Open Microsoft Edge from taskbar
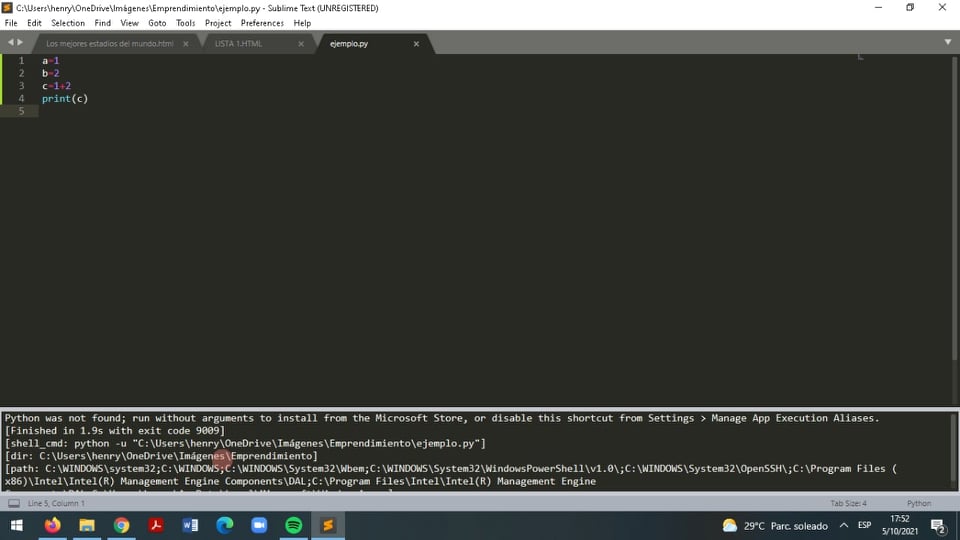 pyautogui.click(x=224, y=525)
